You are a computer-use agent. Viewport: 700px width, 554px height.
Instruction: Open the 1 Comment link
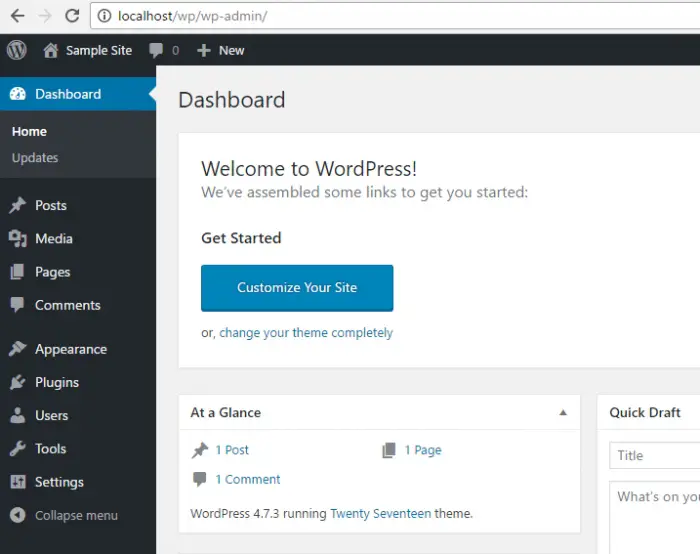click(248, 479)
